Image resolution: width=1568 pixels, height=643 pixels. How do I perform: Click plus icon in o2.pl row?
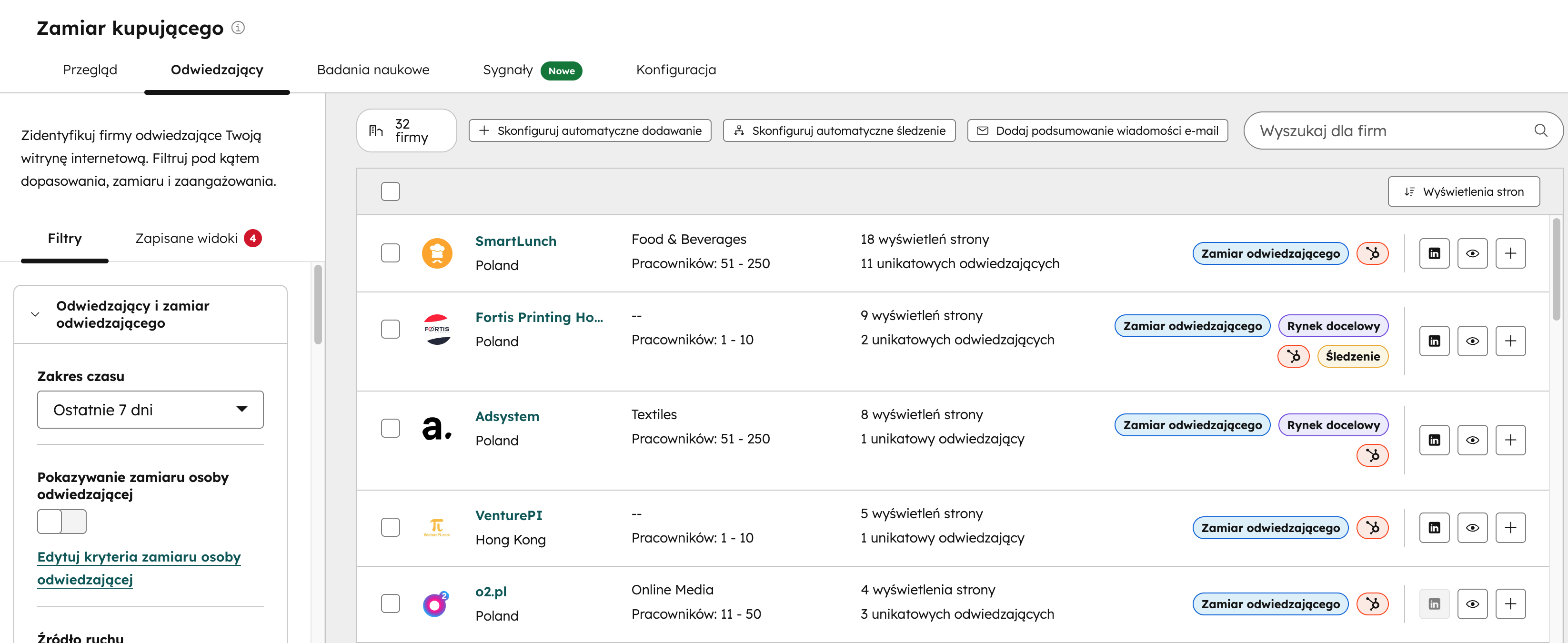[x=1509, y=603]
